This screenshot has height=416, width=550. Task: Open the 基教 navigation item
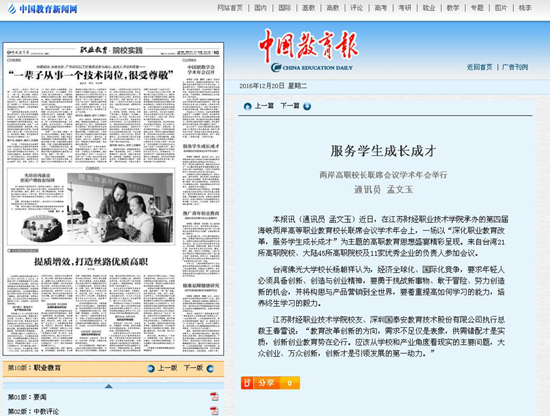coord(308,8)
